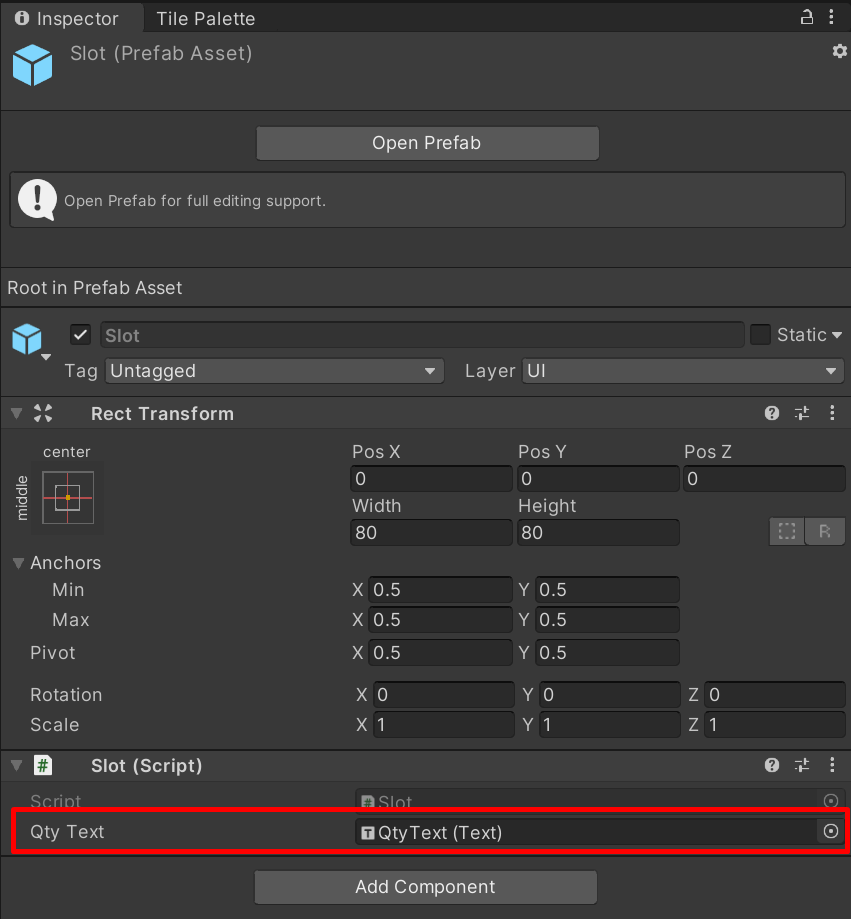
Task: Click the Rotation Y field
Action: 610,695
